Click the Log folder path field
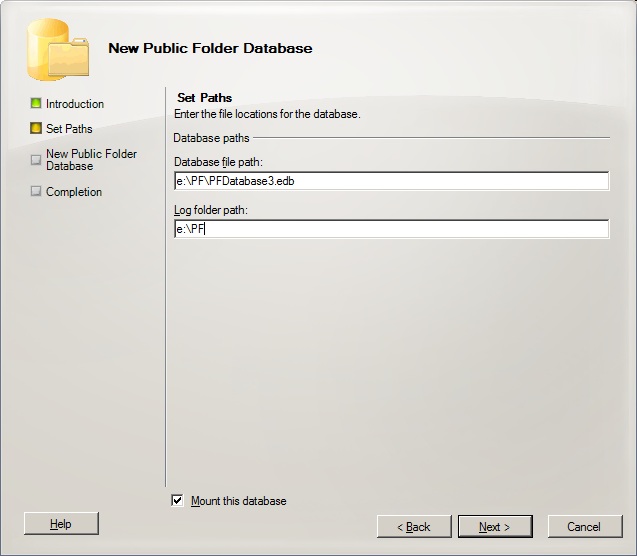 coord(391,229)
